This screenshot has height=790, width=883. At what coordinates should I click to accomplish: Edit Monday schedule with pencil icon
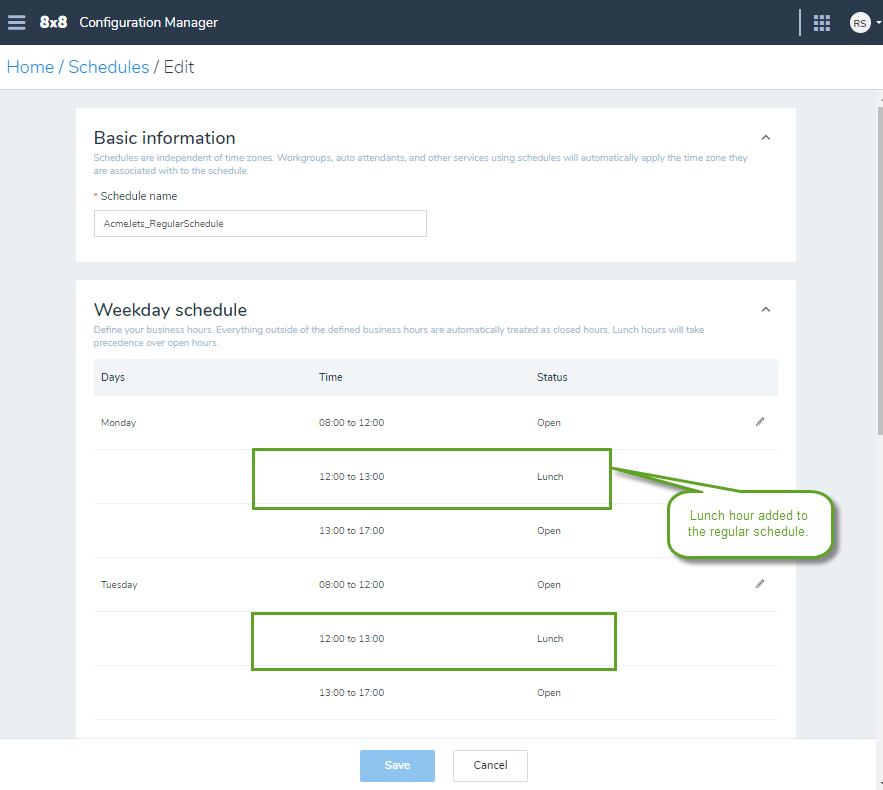pyautogui.click(x=760, y=422)
